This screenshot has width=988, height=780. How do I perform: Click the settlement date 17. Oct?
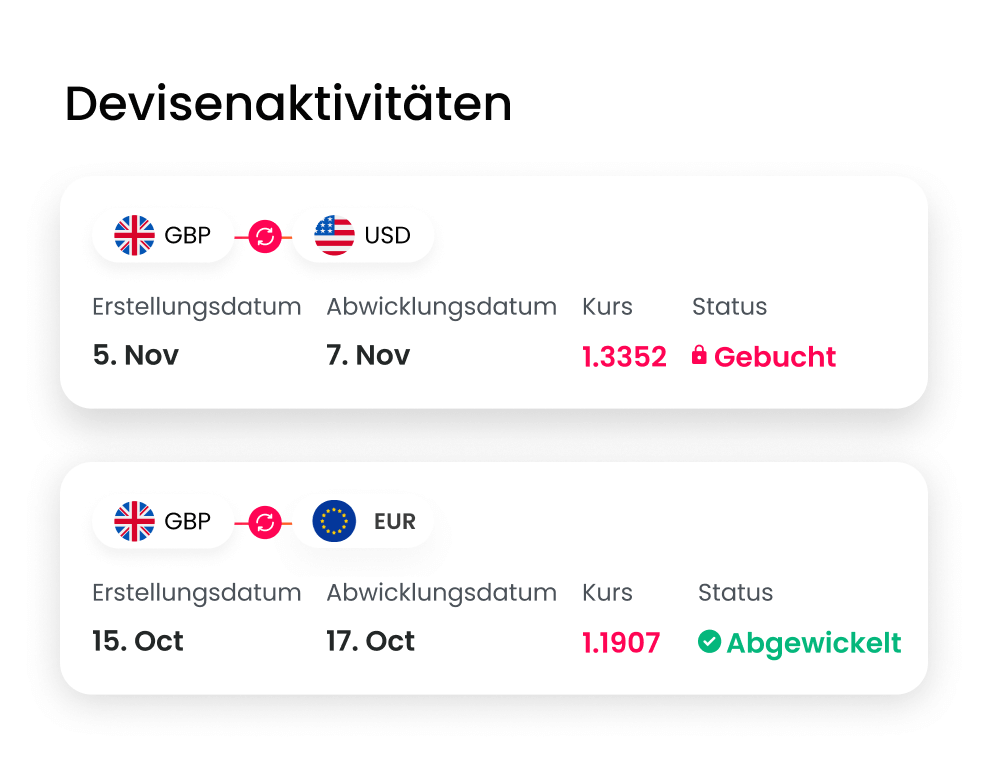coord(370,641)
